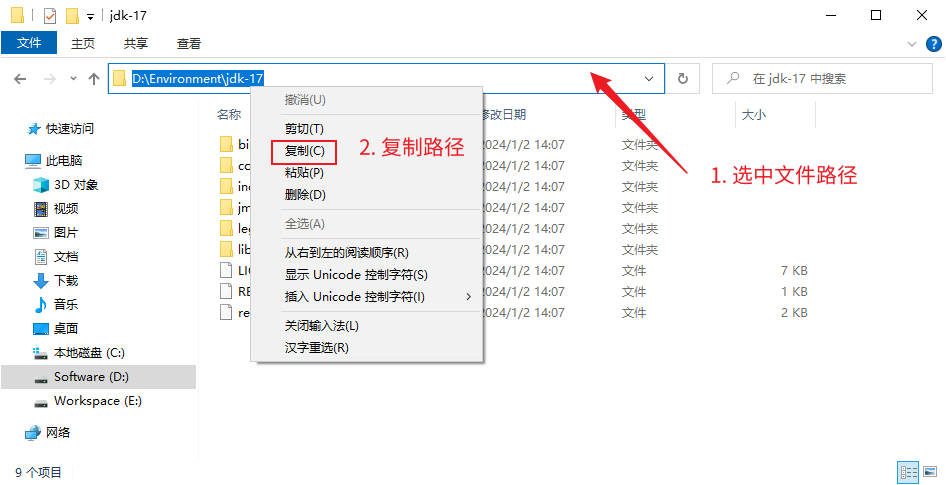
Task: Select 网络 in the navigation pane
Action: pos(58,433)
